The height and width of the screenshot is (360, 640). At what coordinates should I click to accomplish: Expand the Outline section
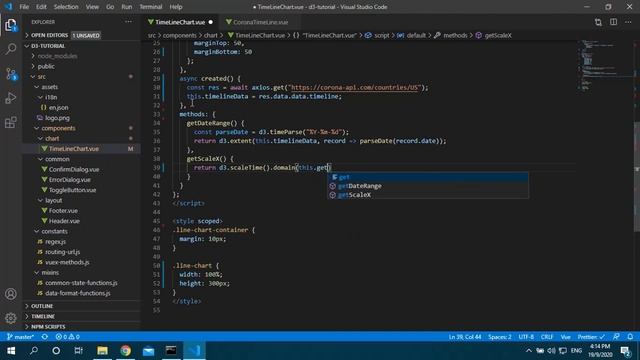point(82,306)
